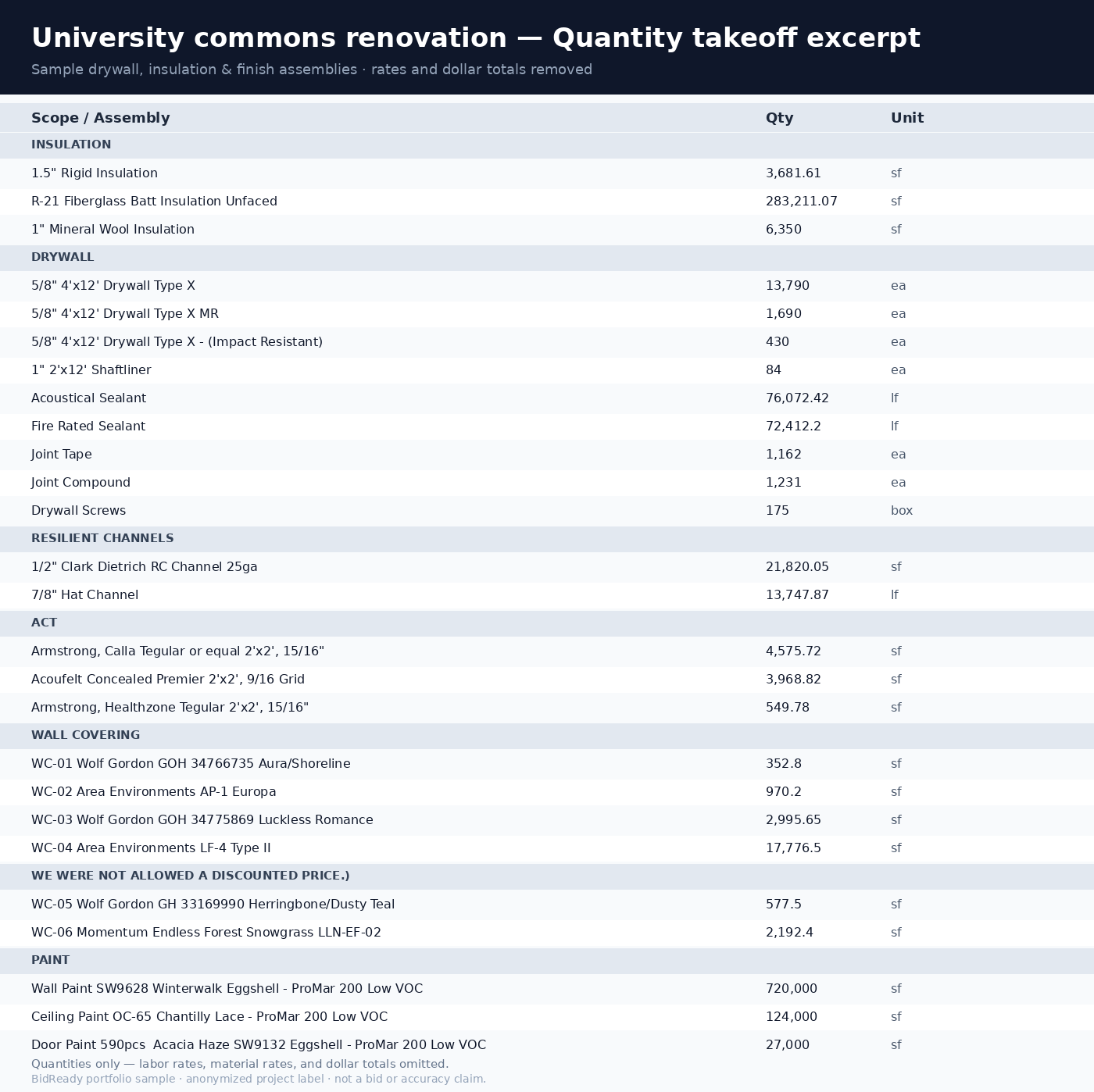This screenshot has width=1094, height=1092.
Task: Click the 'Scope / Assembly' column header
Action: pyautogui.click(x=100, y=118)
